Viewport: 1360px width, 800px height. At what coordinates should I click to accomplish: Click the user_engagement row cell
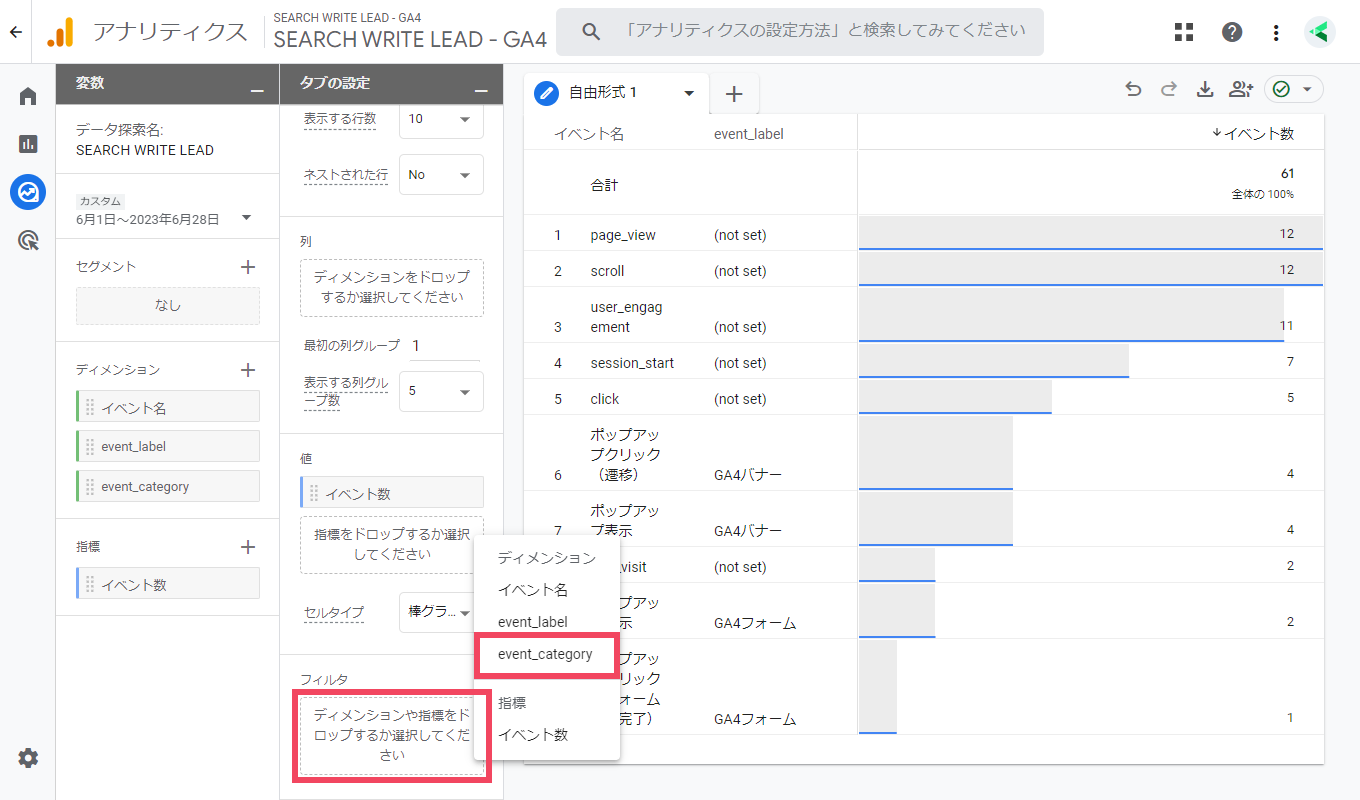coord(626,317)
